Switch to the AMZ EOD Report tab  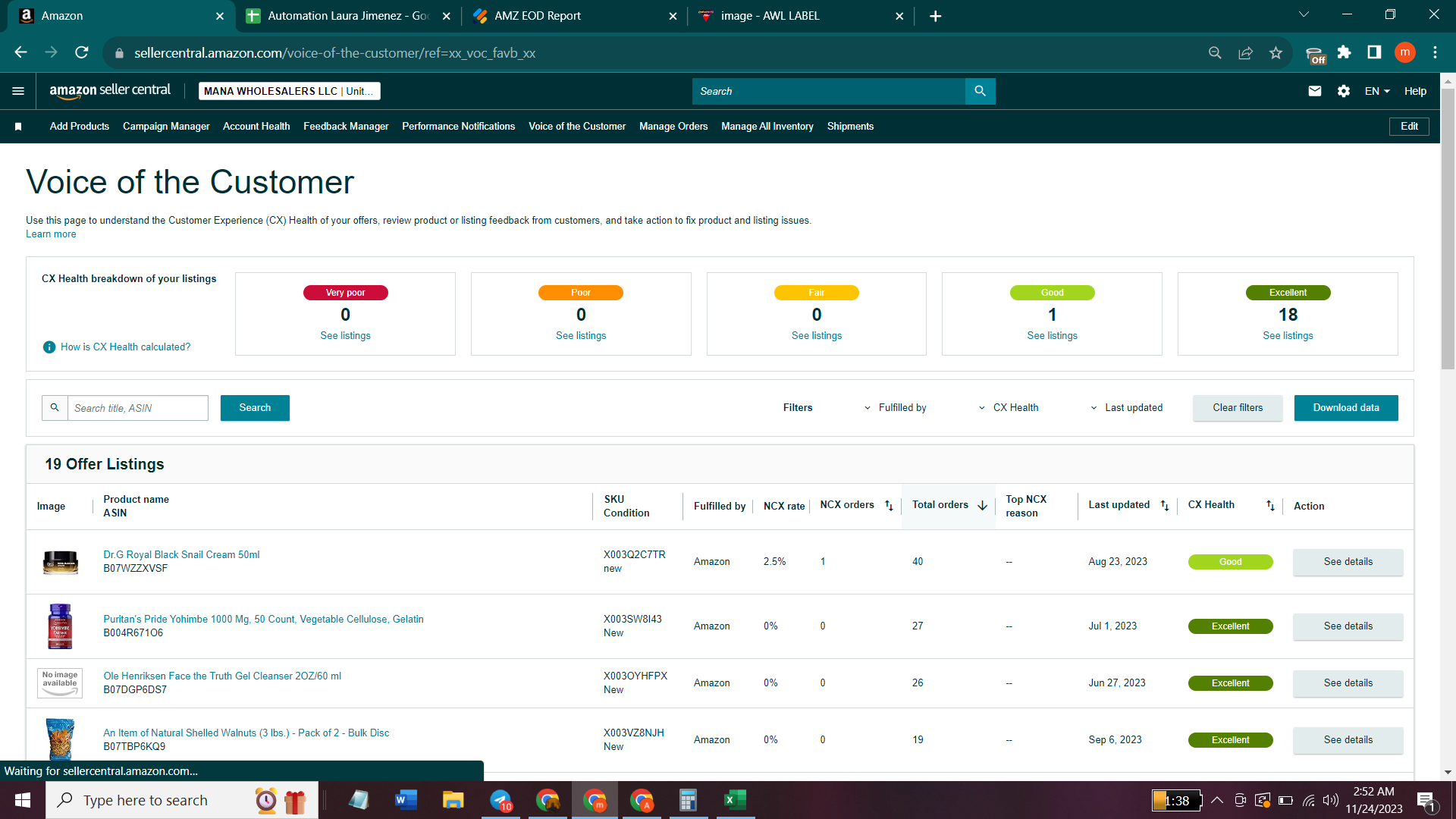[574, 16]
